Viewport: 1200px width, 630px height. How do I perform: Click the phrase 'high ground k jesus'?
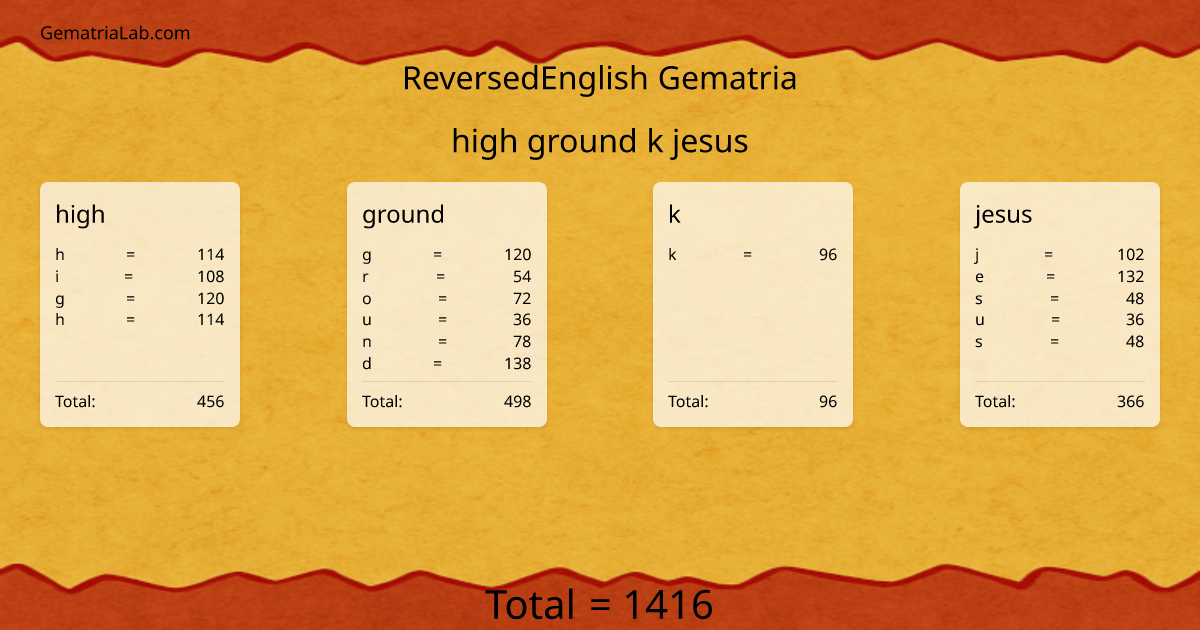tap(600, 141)
